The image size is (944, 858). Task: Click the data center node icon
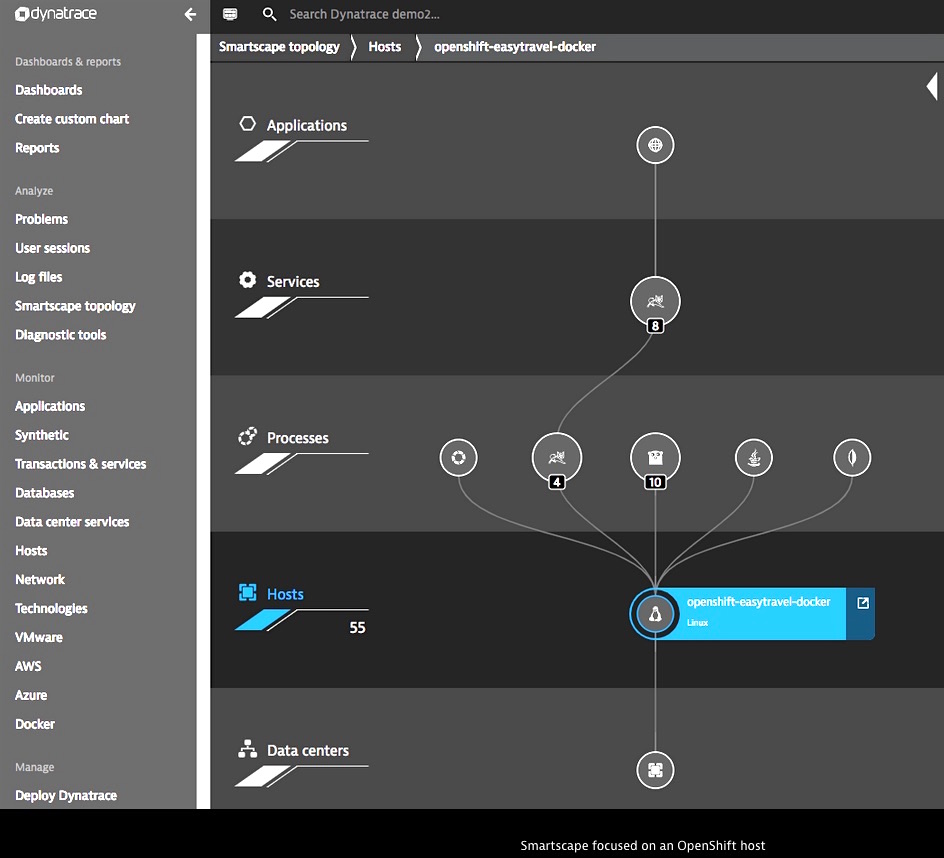coord(655,770)
